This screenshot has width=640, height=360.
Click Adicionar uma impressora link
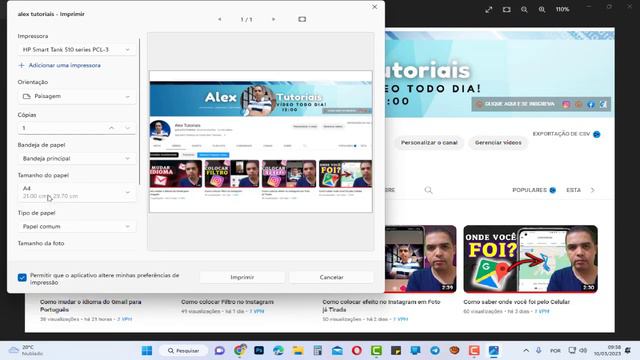point(60,65)
